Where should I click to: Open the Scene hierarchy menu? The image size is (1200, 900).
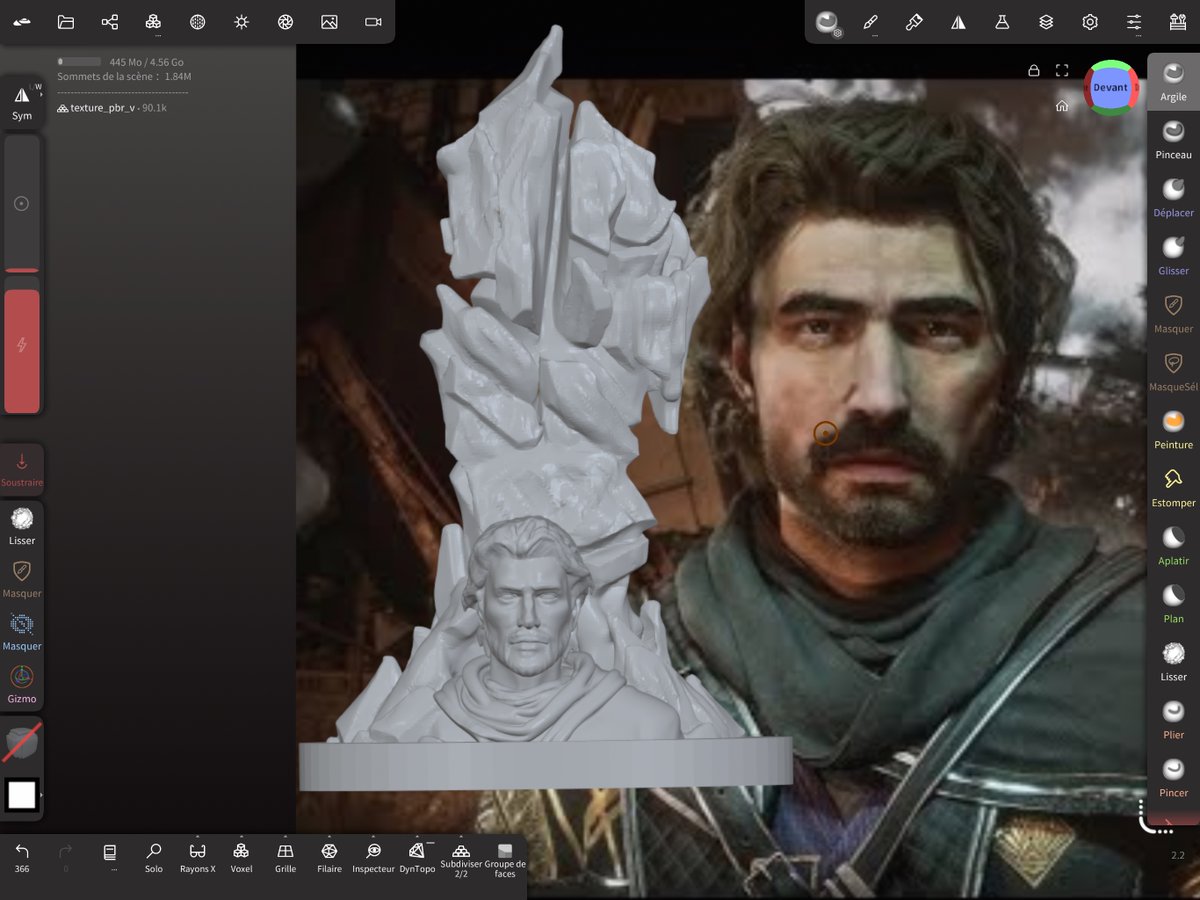(x=110, y=22)
